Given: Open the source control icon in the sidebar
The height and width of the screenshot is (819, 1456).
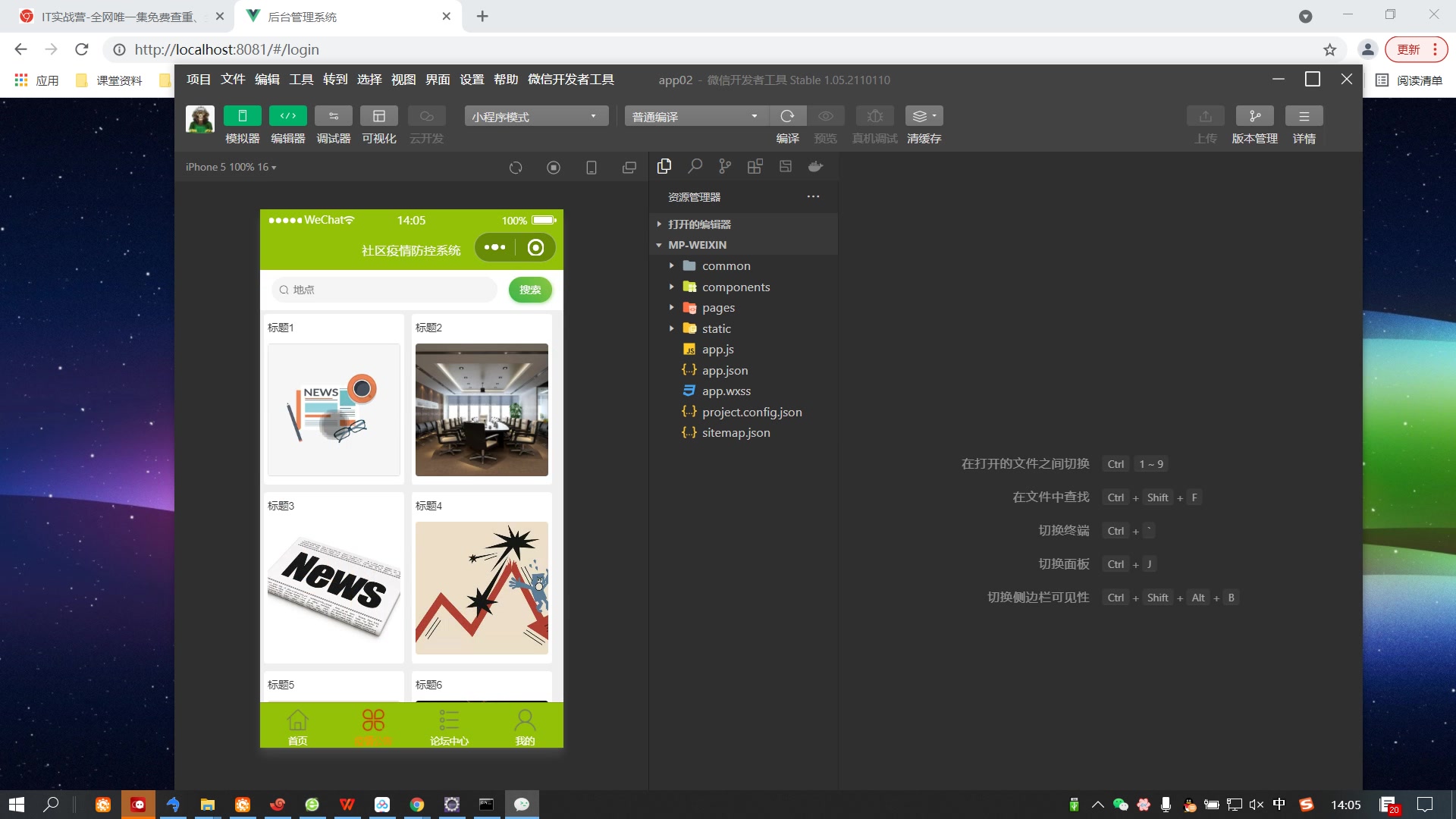Looking at the screenshot, I should (x=725, y=167).
